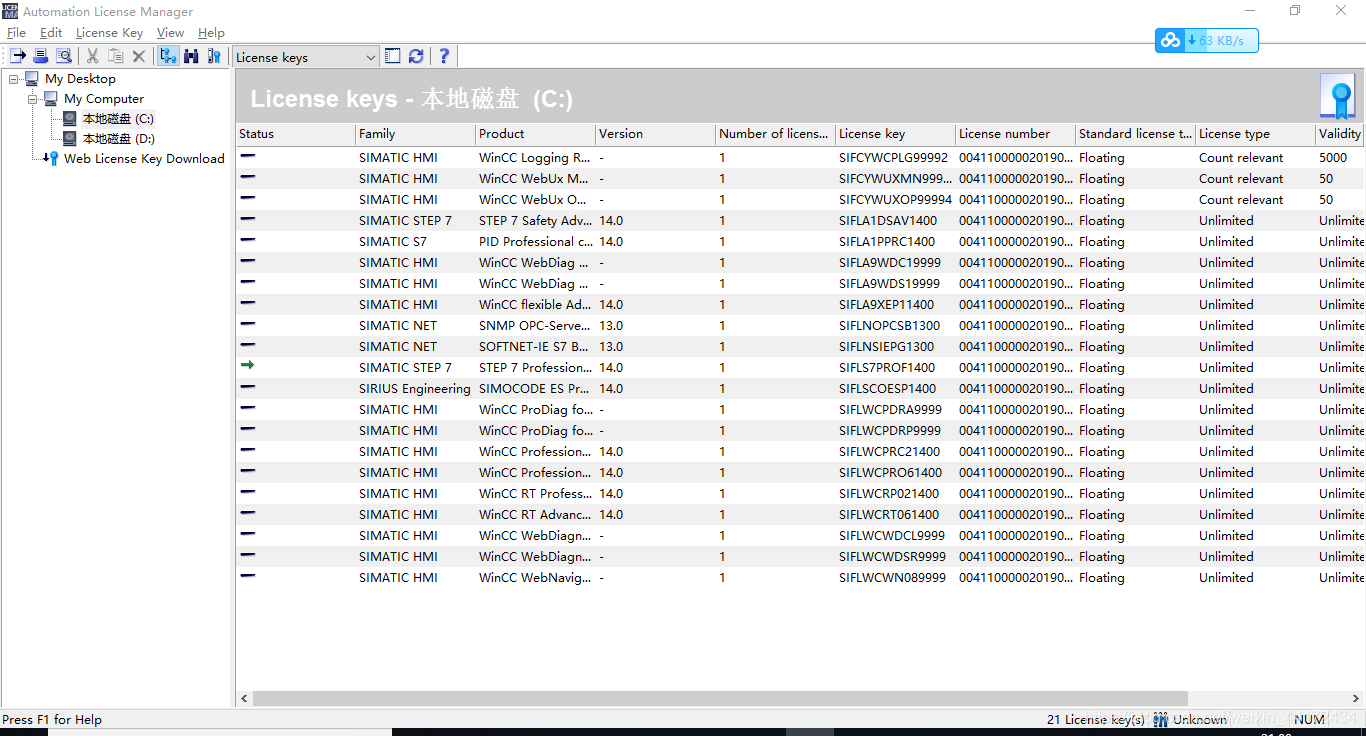This screenshot has width=1366, height=736.
Task: Click the Unknown connection status in status bar
Action: point(1199,720)
